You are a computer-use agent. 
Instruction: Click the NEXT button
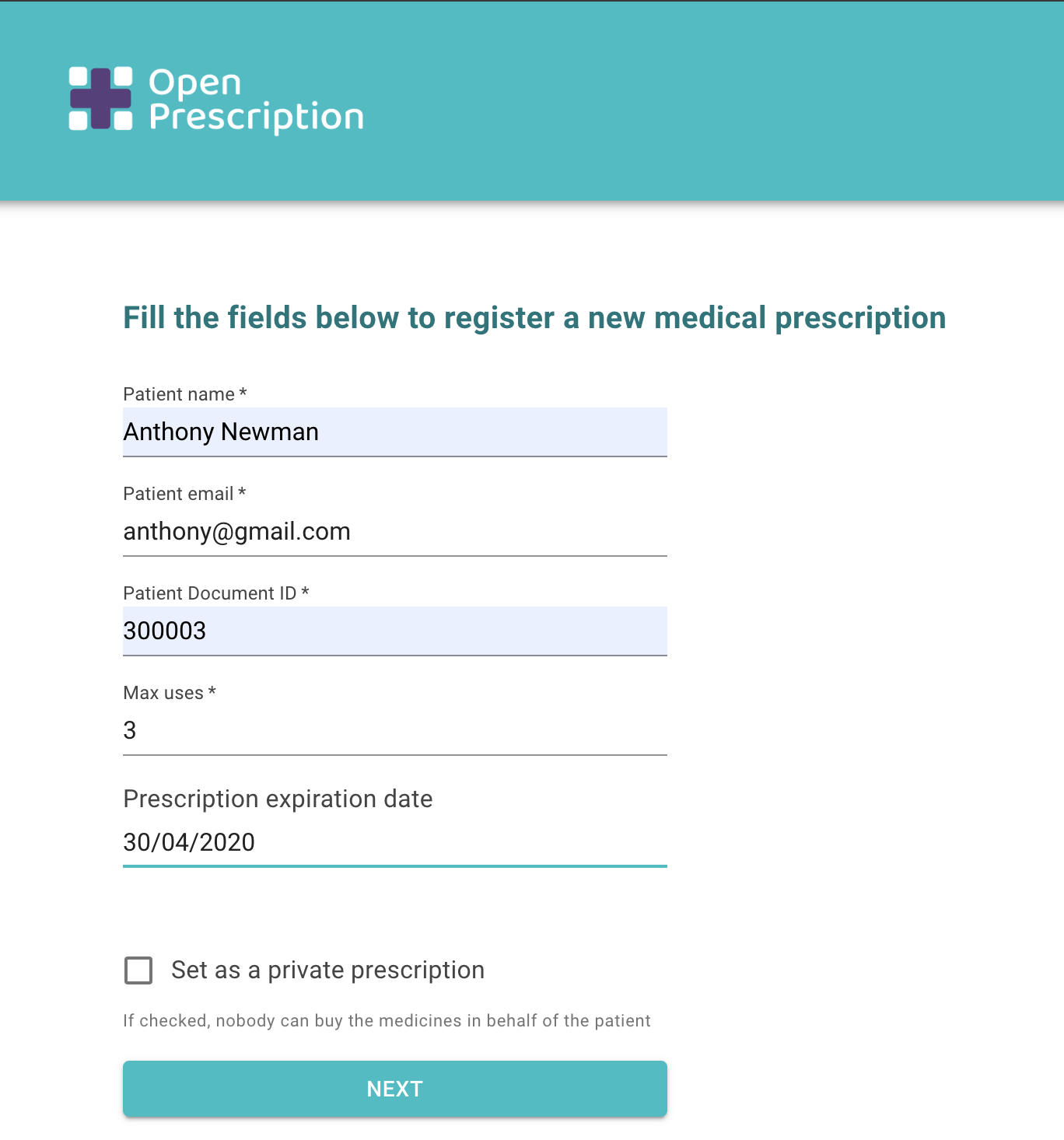coord(395,1089)
